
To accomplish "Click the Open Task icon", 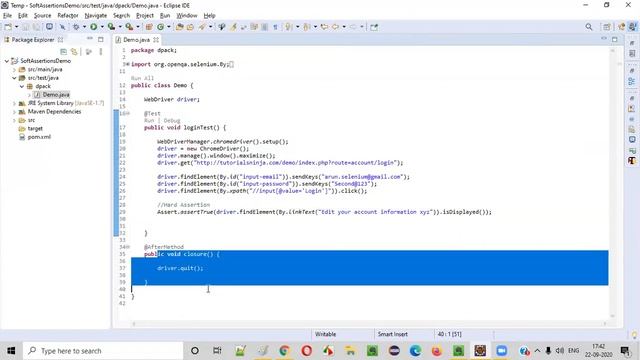I will [x=190, y=27].
